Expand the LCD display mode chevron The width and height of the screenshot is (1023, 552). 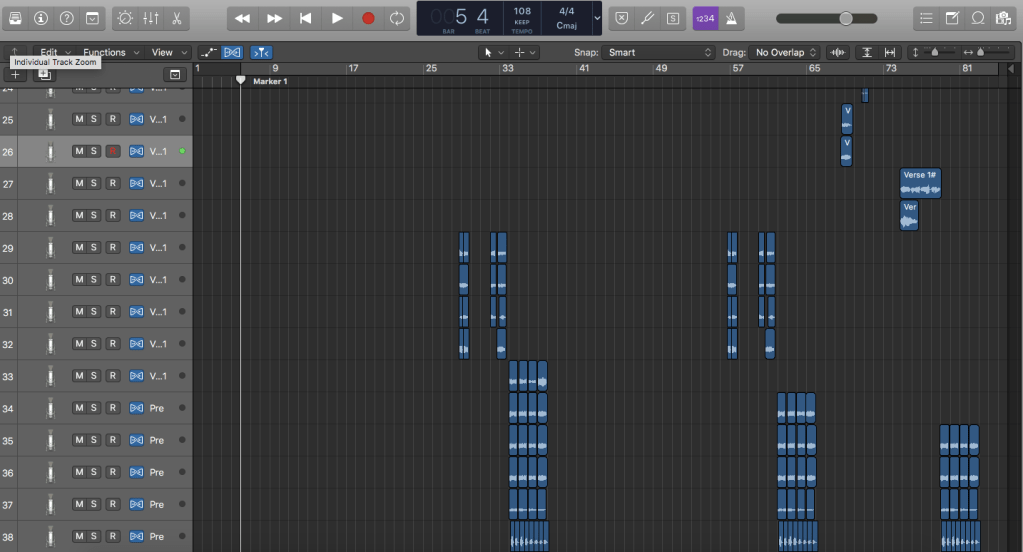click(597, 18)
